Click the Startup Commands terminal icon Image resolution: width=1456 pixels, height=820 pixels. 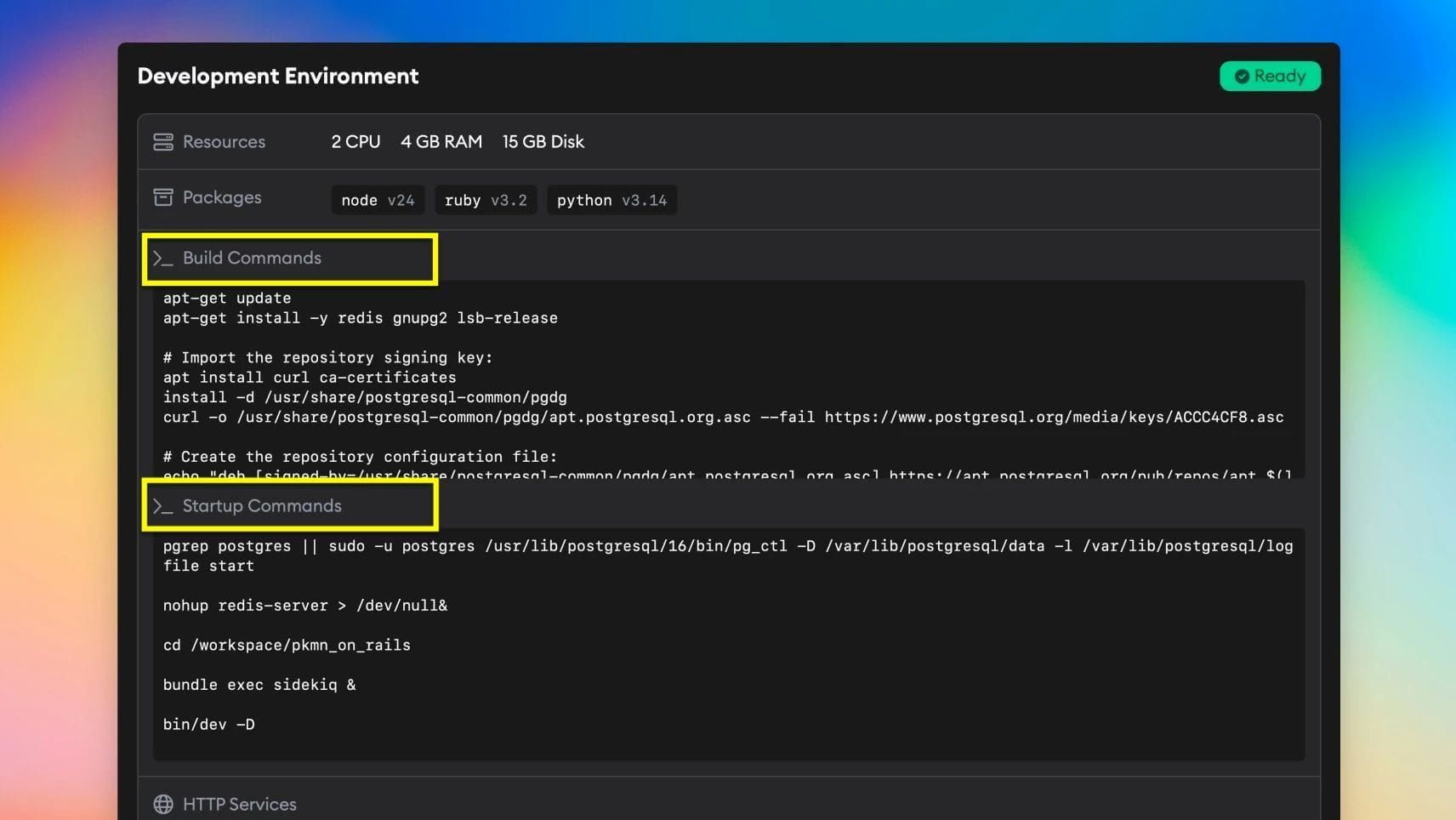(163, 505)
